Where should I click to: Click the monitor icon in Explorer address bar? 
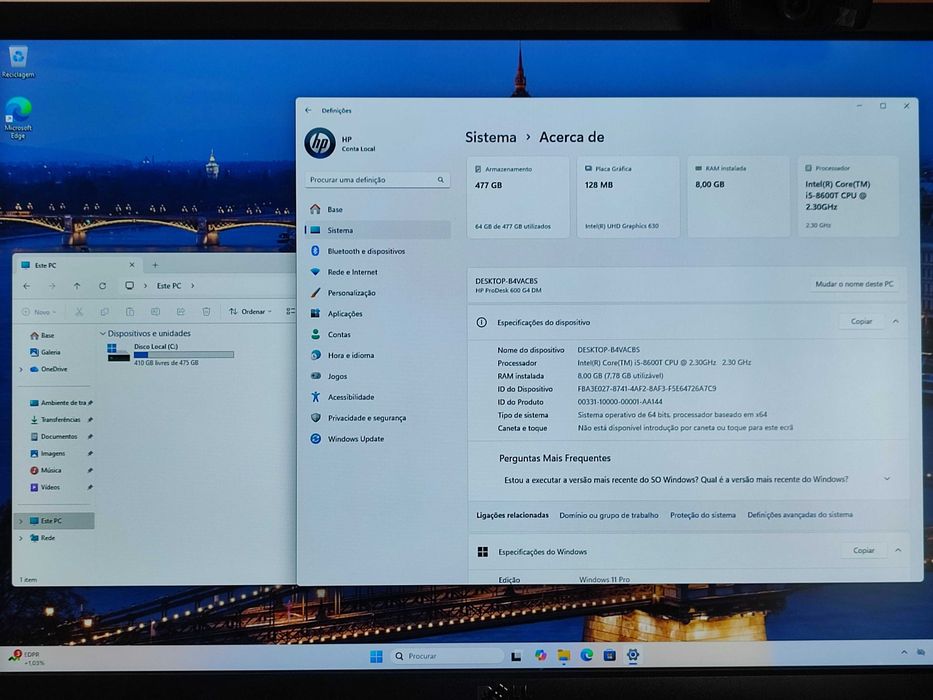(x=129, y=286)
